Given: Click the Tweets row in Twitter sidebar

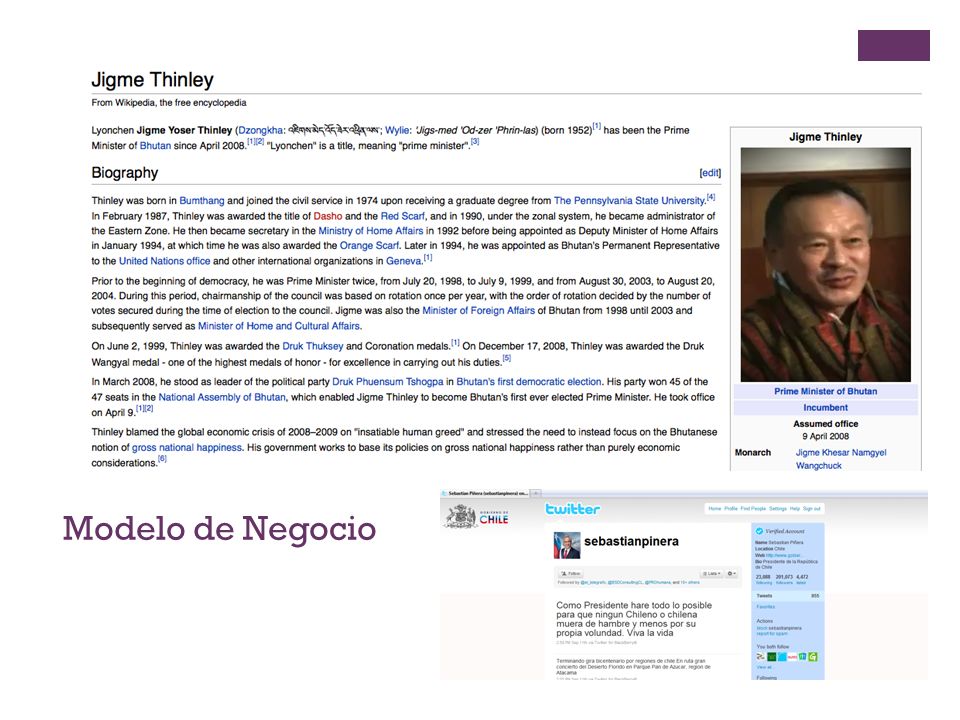Looking at the screenshot, I should pyautogui.click(x=788, y=596).
